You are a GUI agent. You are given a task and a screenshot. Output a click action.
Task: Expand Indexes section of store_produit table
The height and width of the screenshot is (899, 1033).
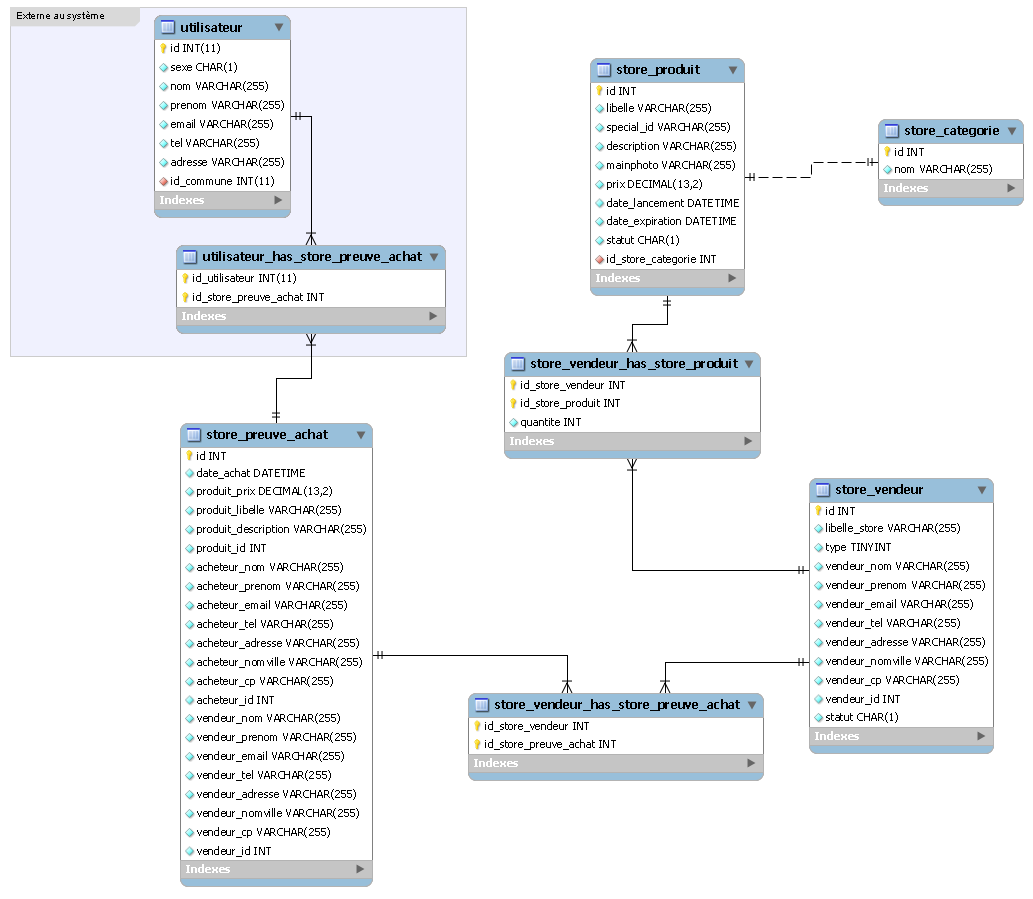(732, 278)
